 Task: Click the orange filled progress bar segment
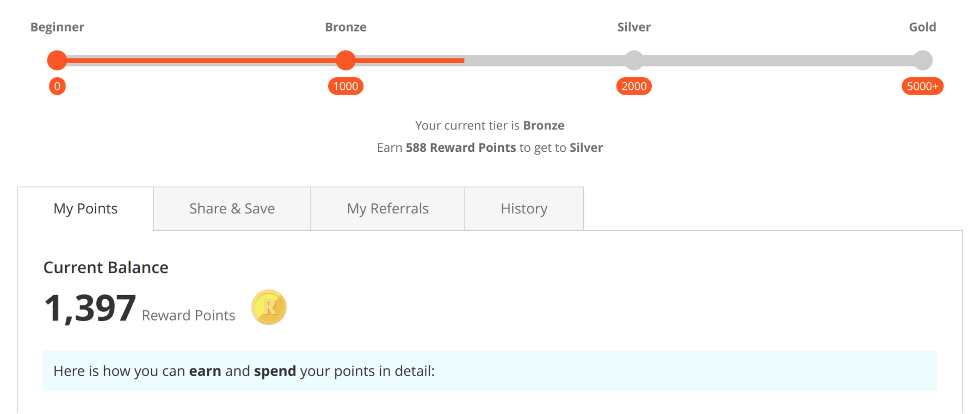coord(260,60)
